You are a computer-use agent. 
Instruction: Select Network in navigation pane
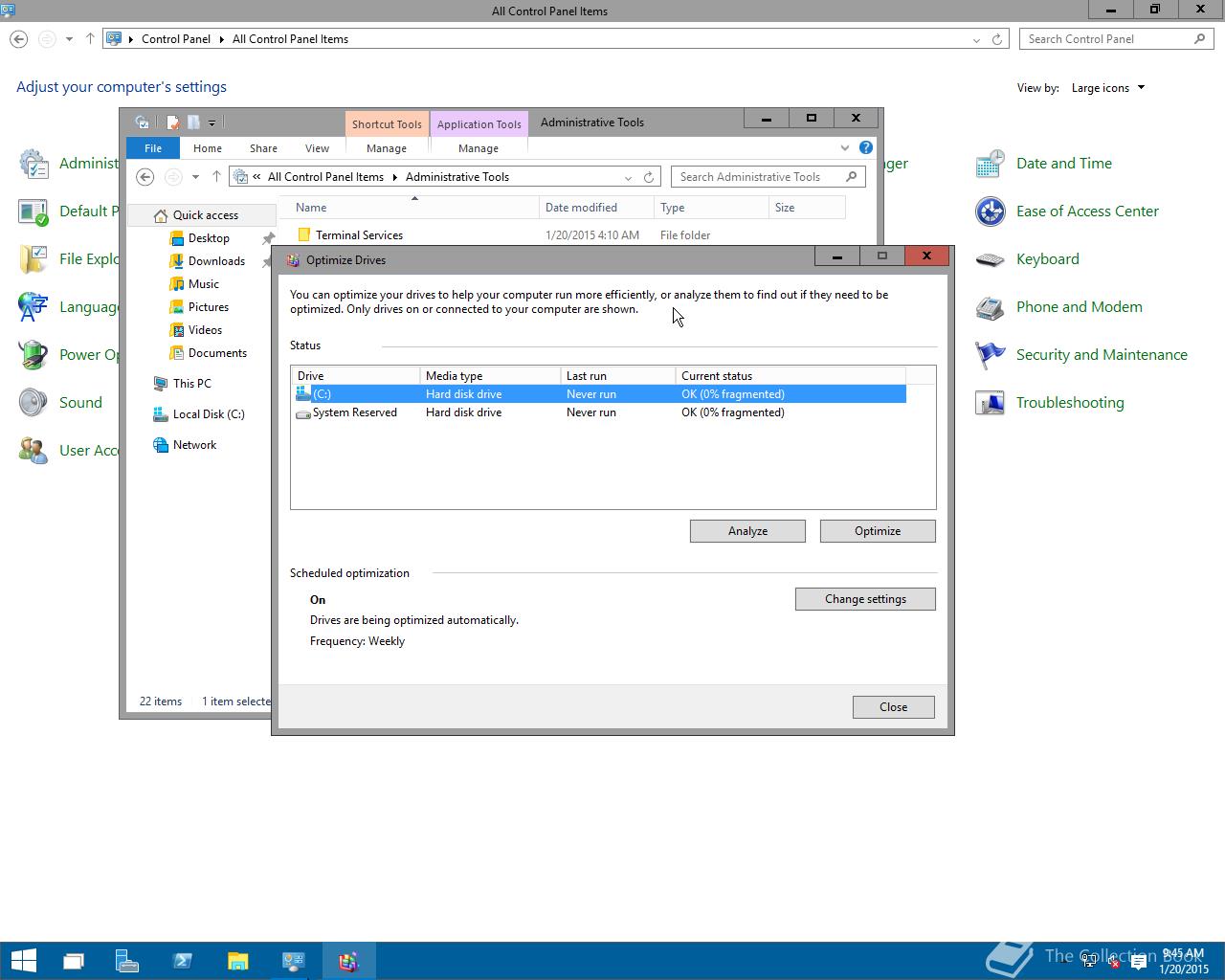[194, 445]
